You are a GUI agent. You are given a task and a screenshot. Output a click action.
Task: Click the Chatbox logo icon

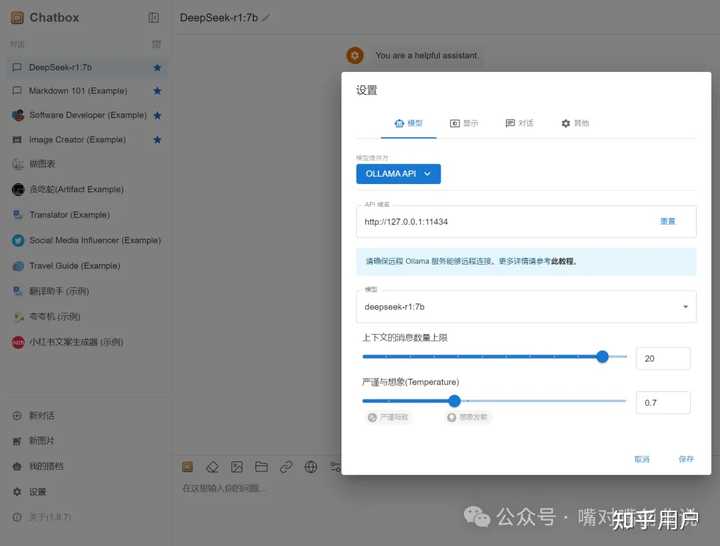tap(17, 17)
